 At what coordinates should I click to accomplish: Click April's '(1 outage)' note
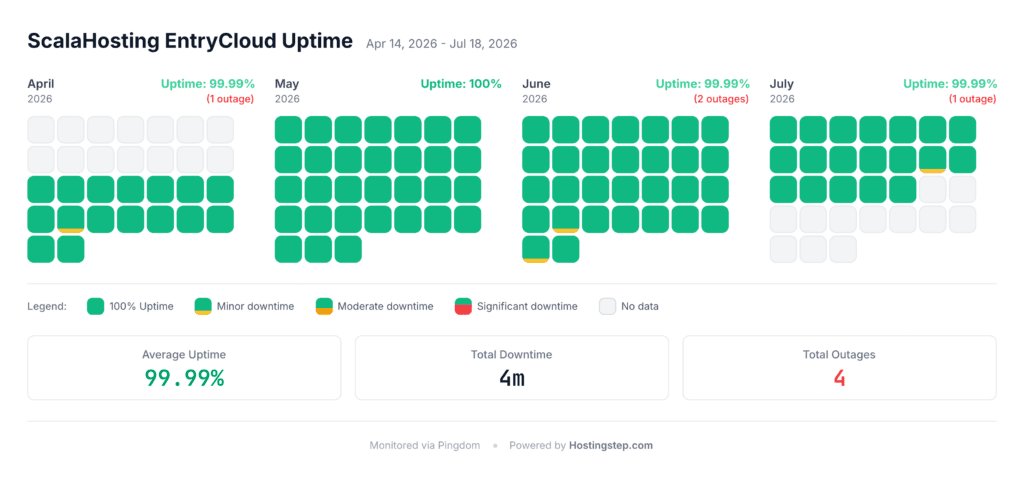(230, 99)
